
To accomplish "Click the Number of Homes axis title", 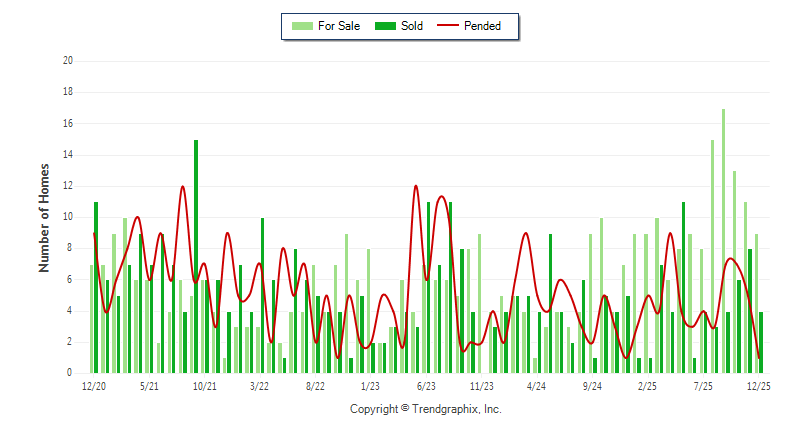I will point(44,217).
